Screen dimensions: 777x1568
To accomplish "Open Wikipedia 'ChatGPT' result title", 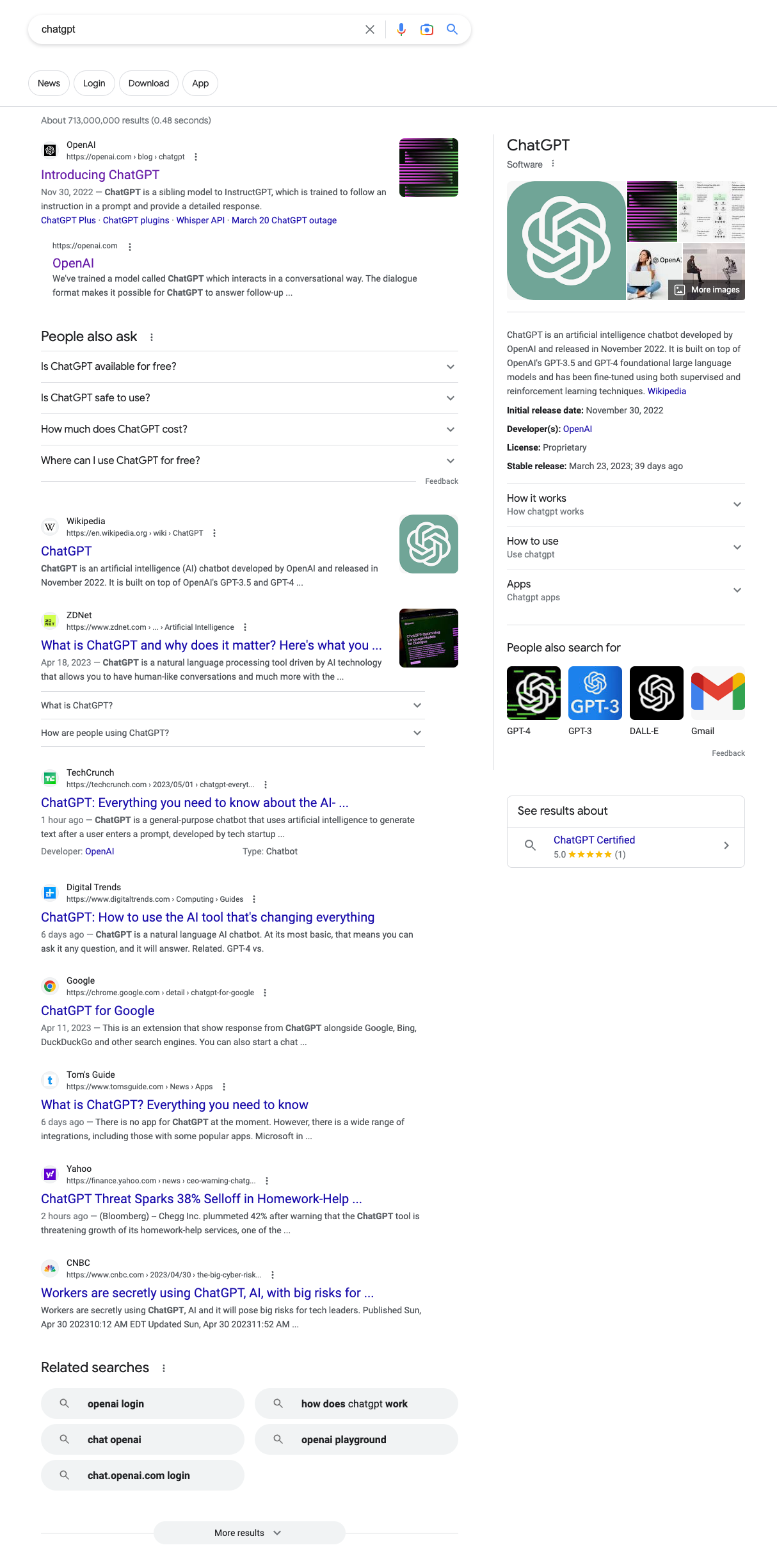I will pyautogui.click(x=67, y=551).
